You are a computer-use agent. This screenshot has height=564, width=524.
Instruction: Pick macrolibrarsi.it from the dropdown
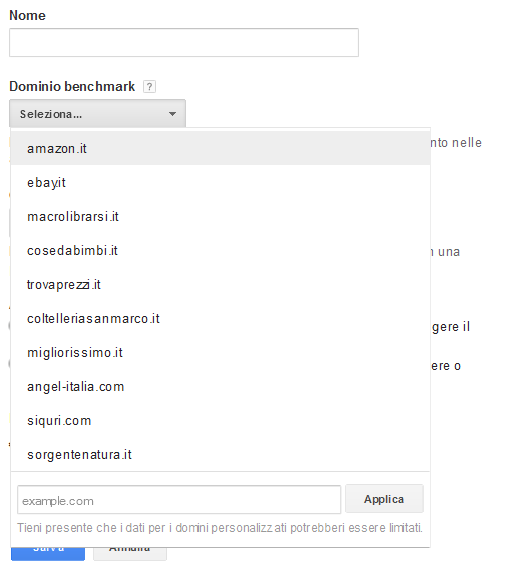[x=220, y=217]
